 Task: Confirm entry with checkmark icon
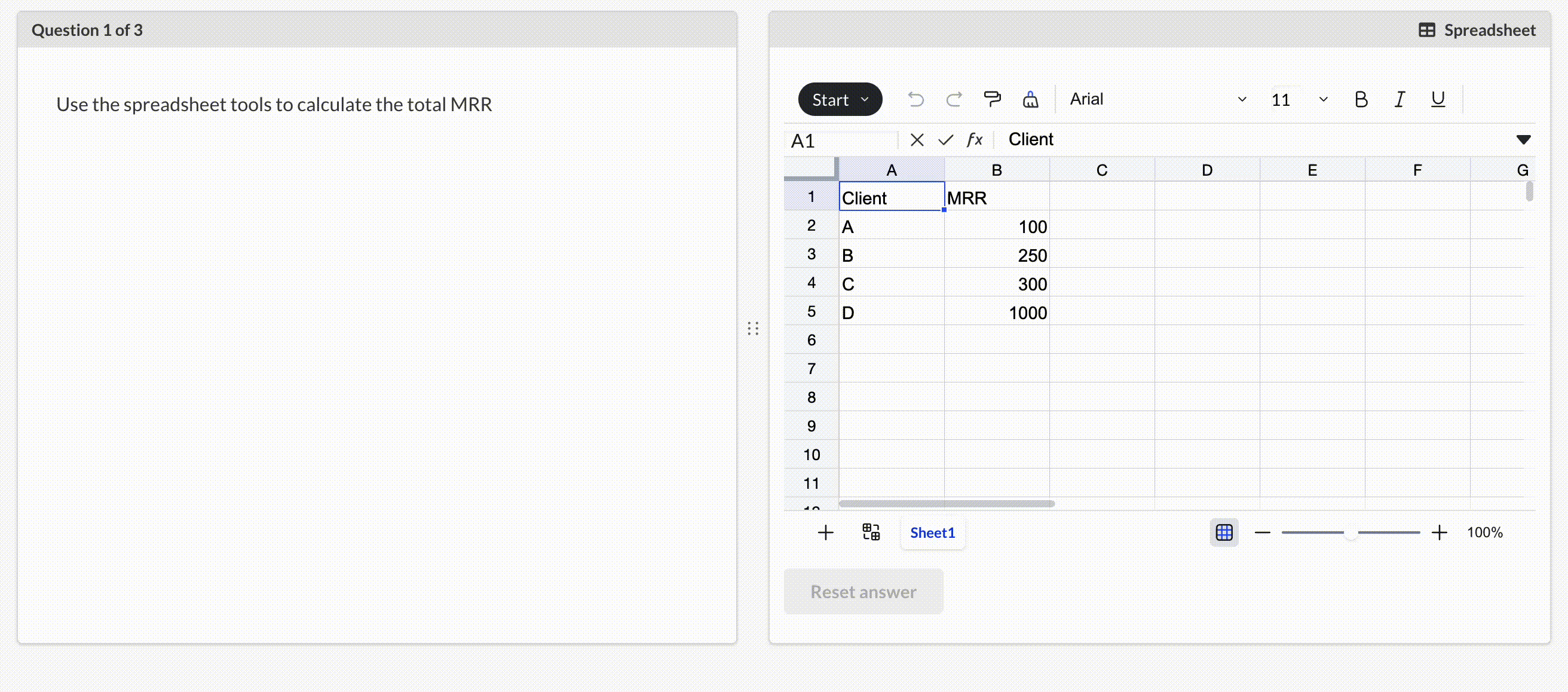945,140
